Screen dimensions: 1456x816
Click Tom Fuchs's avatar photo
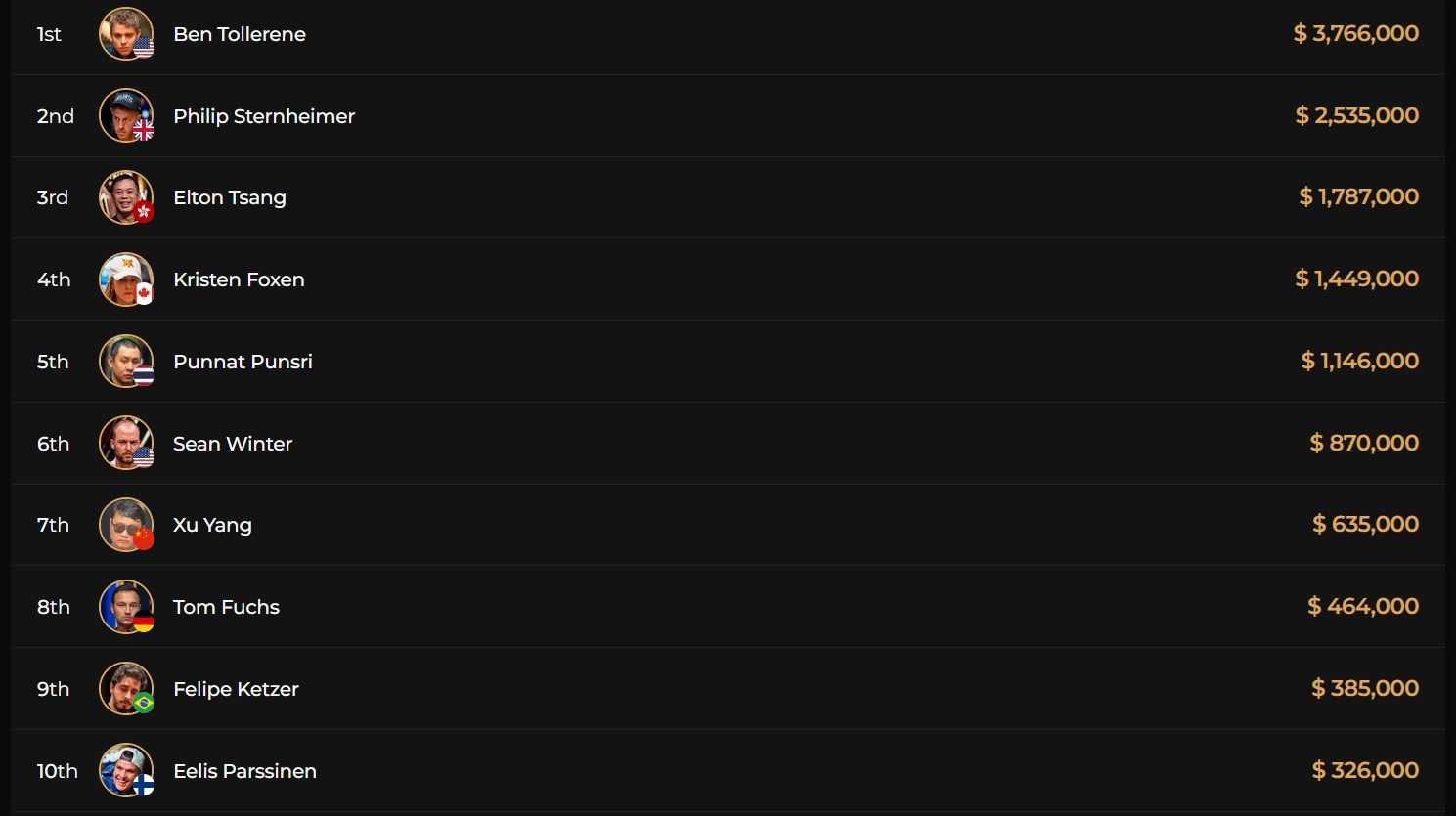[125, 607]
